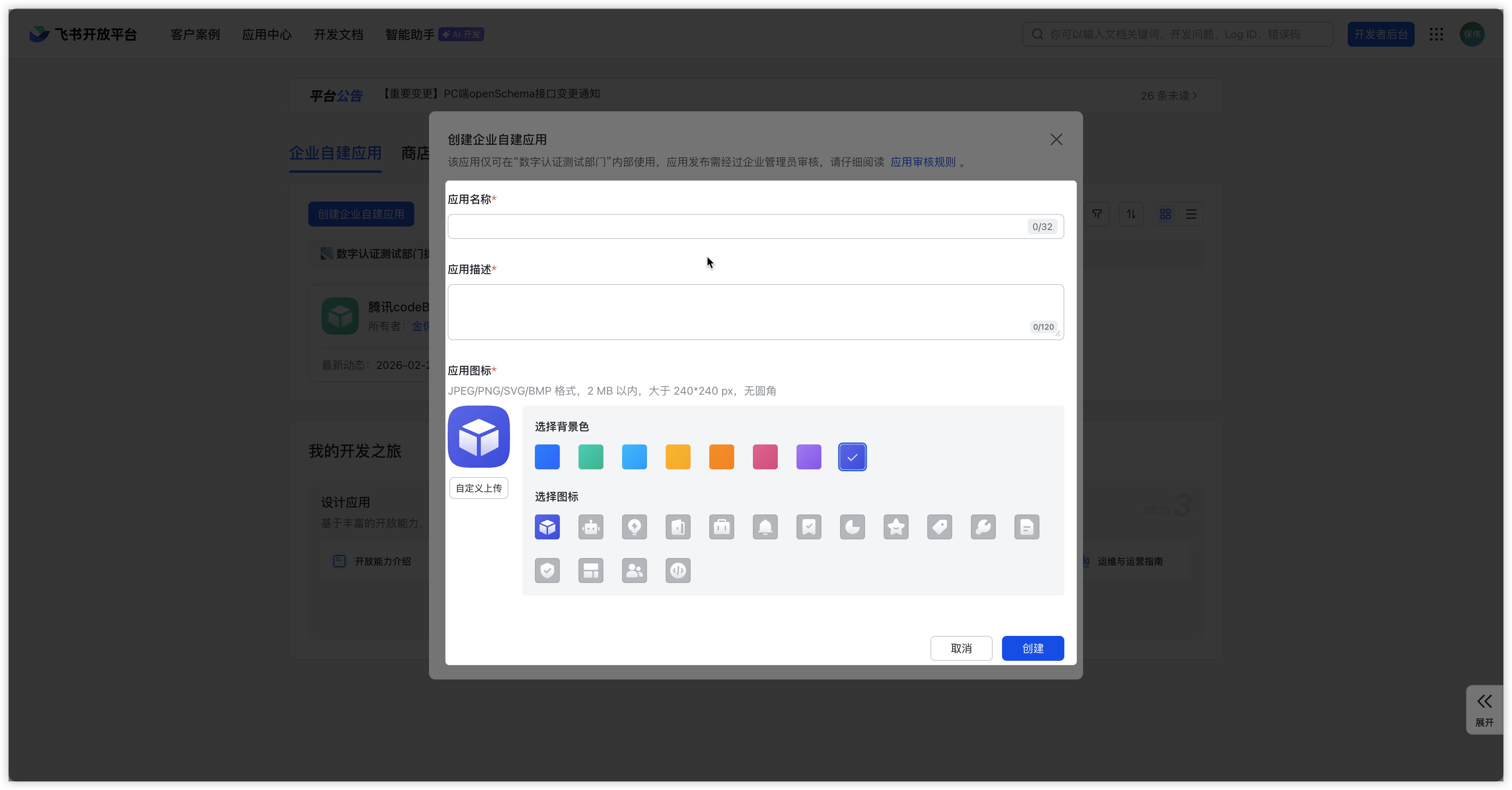
Task: Choose the star face app icon
Action: [x=896, y=527]
